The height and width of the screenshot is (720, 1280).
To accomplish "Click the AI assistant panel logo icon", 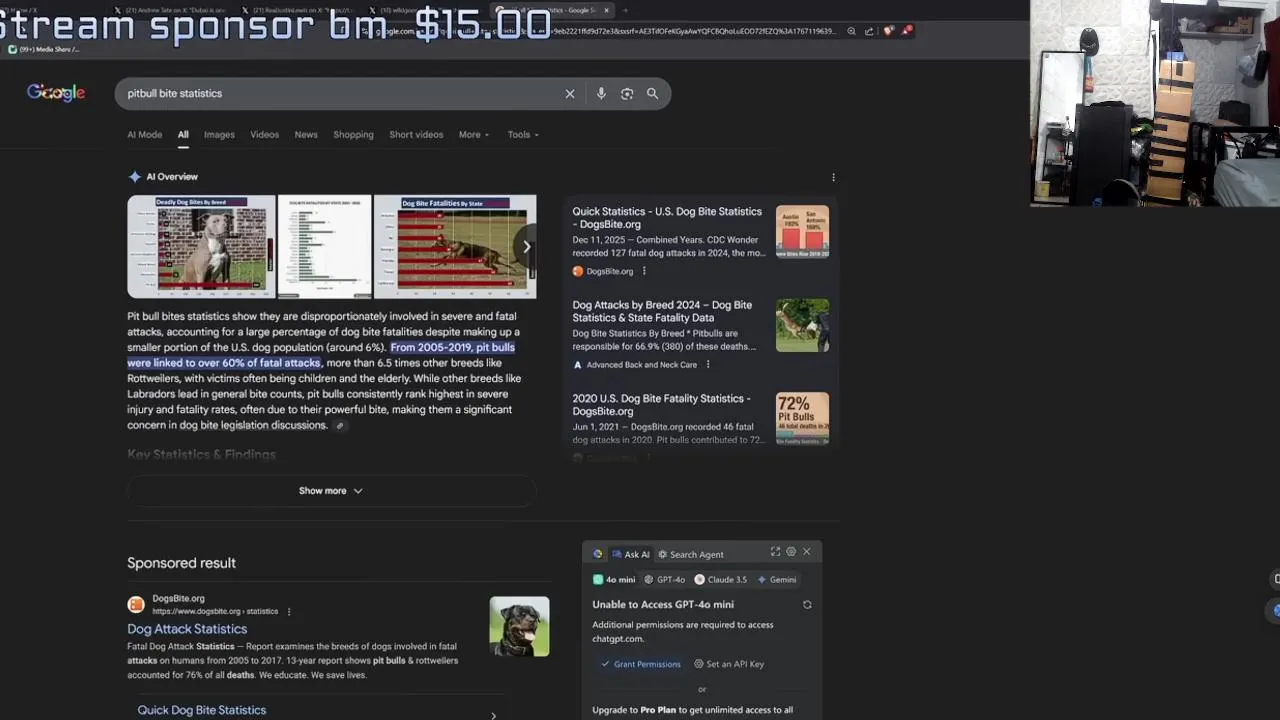I will pos(598,554).
